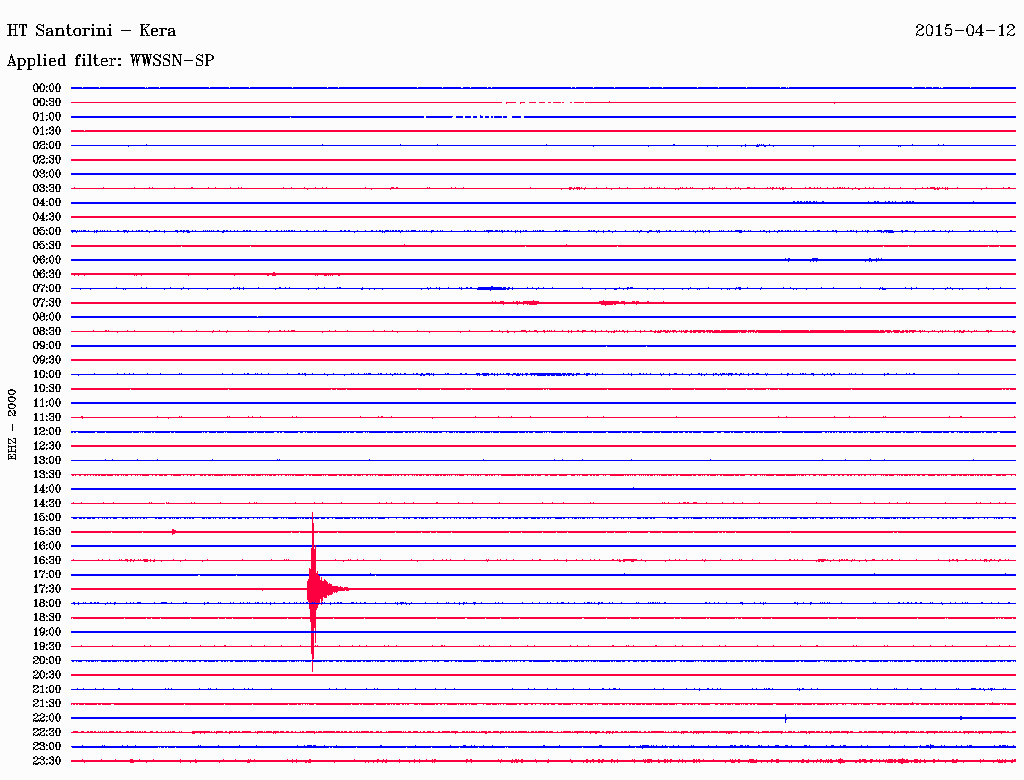Click the '10:30' time label
Image resolution: width=1024 pixels, height=780 pixels.
47,388
